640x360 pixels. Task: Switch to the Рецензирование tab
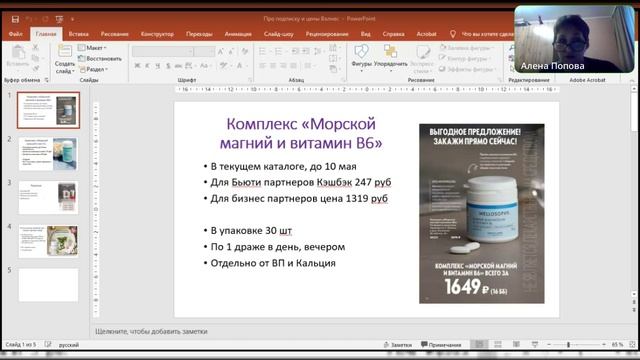327,34
